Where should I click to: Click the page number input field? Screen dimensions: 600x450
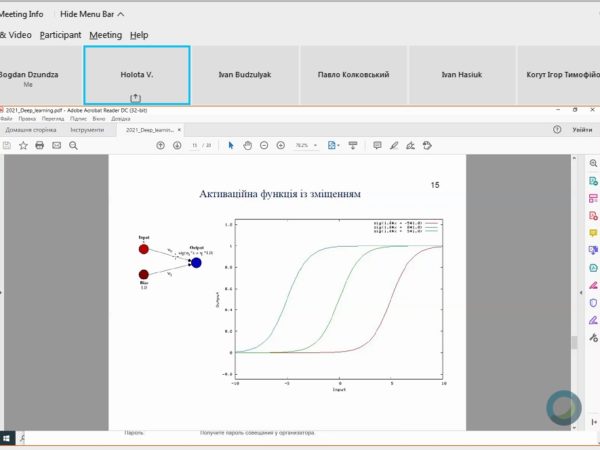(x=195, y=145)
